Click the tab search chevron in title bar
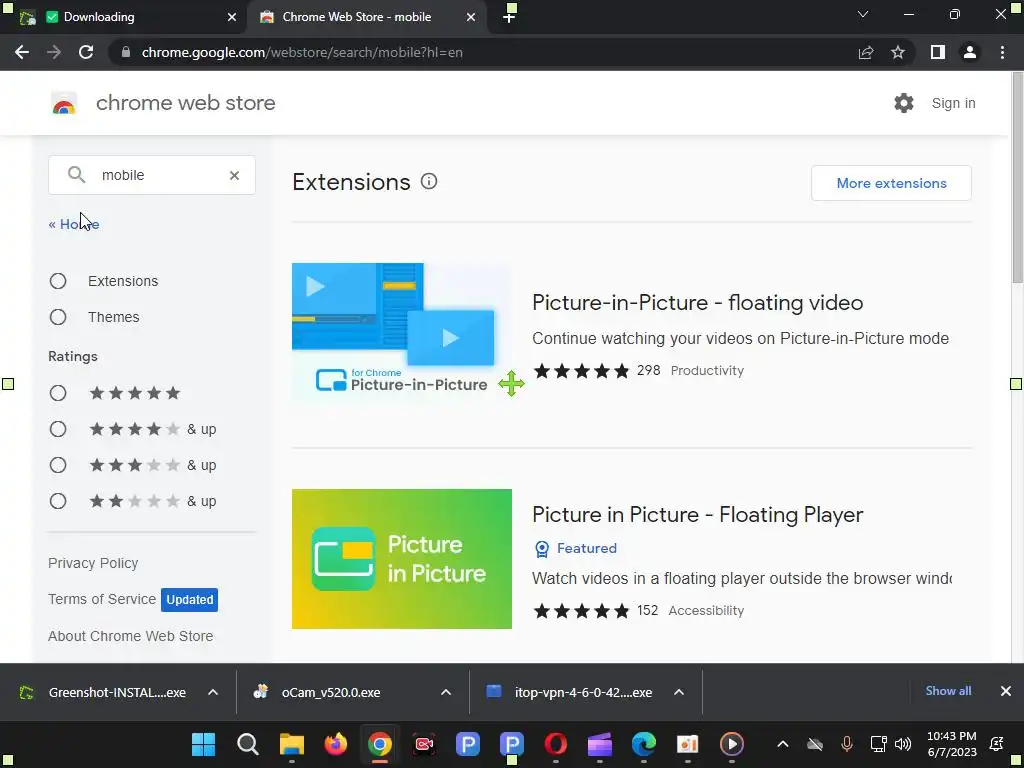The height and width of the screenshot is (768, 1024). (x=863, y=14)
